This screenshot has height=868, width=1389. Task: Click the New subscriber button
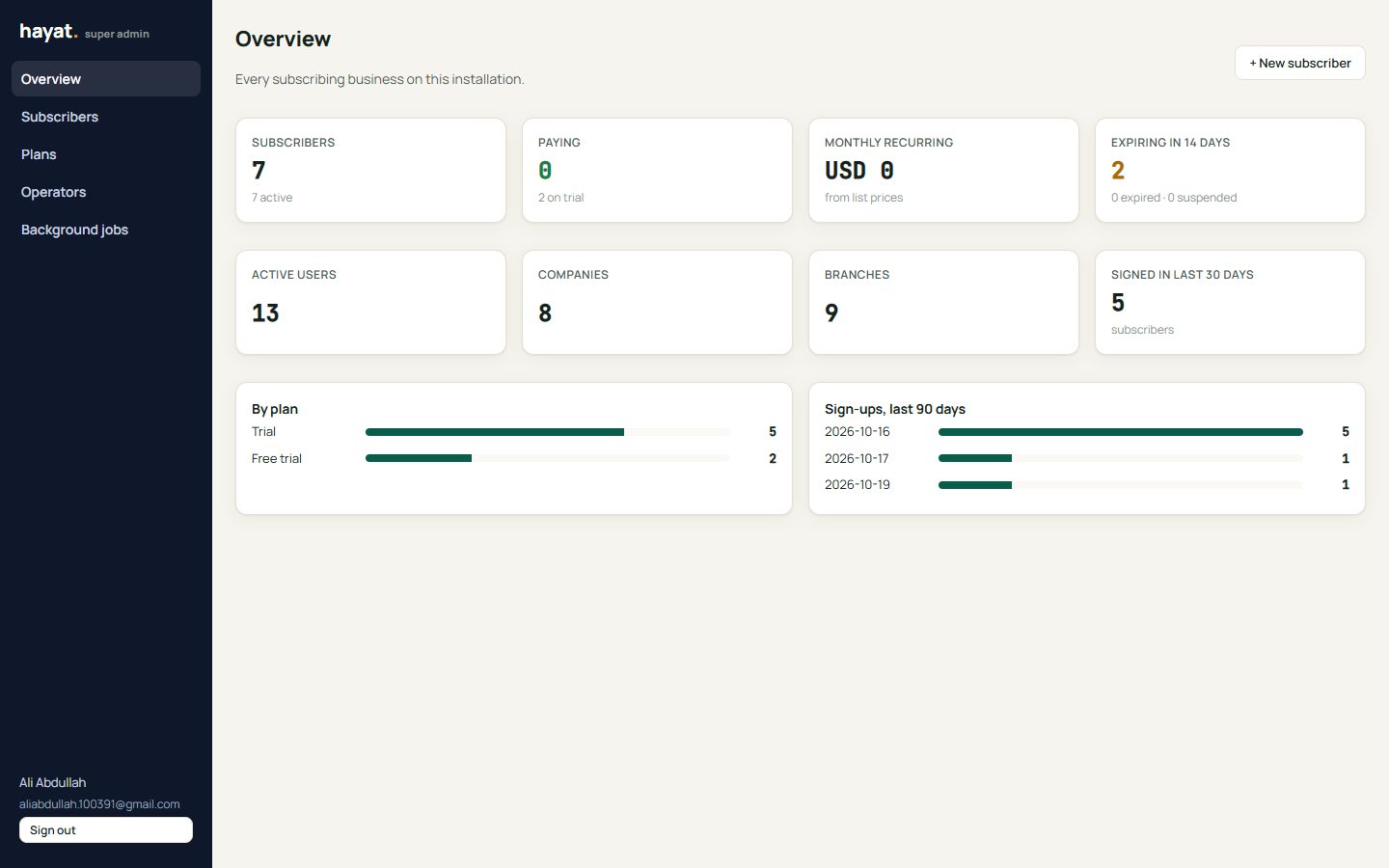pyautogui.click(x=1299, y=63)
